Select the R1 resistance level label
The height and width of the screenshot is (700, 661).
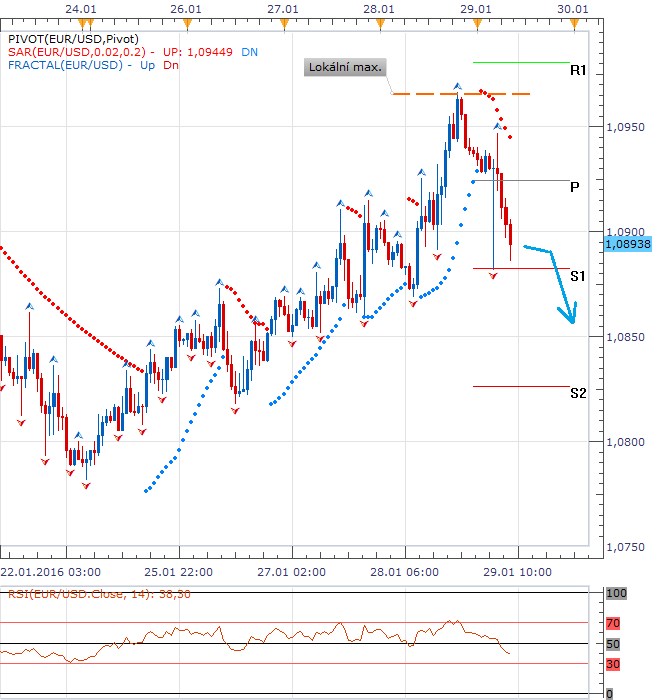[577, 71]
